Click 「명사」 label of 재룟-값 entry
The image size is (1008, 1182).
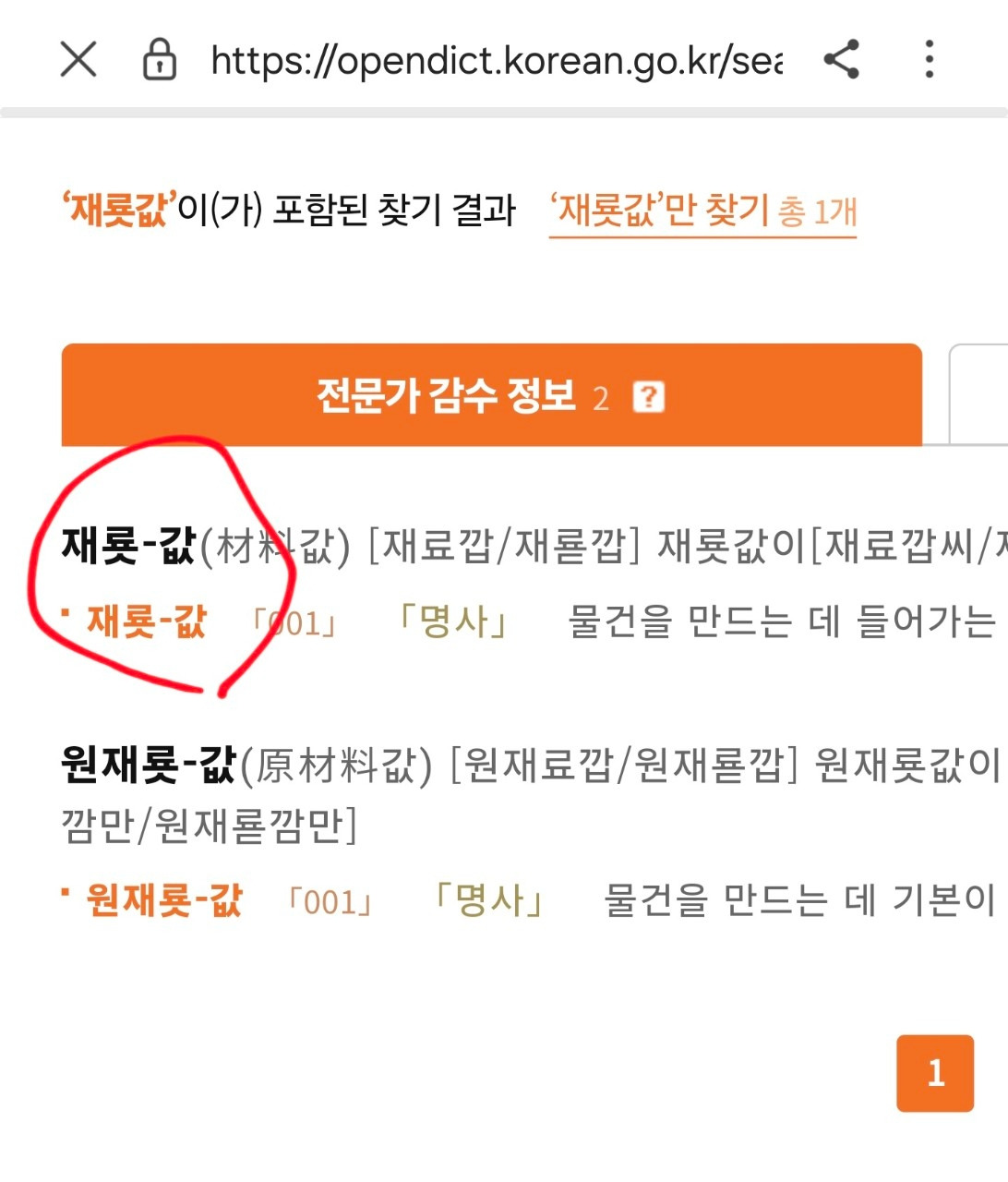pos(451,621)
